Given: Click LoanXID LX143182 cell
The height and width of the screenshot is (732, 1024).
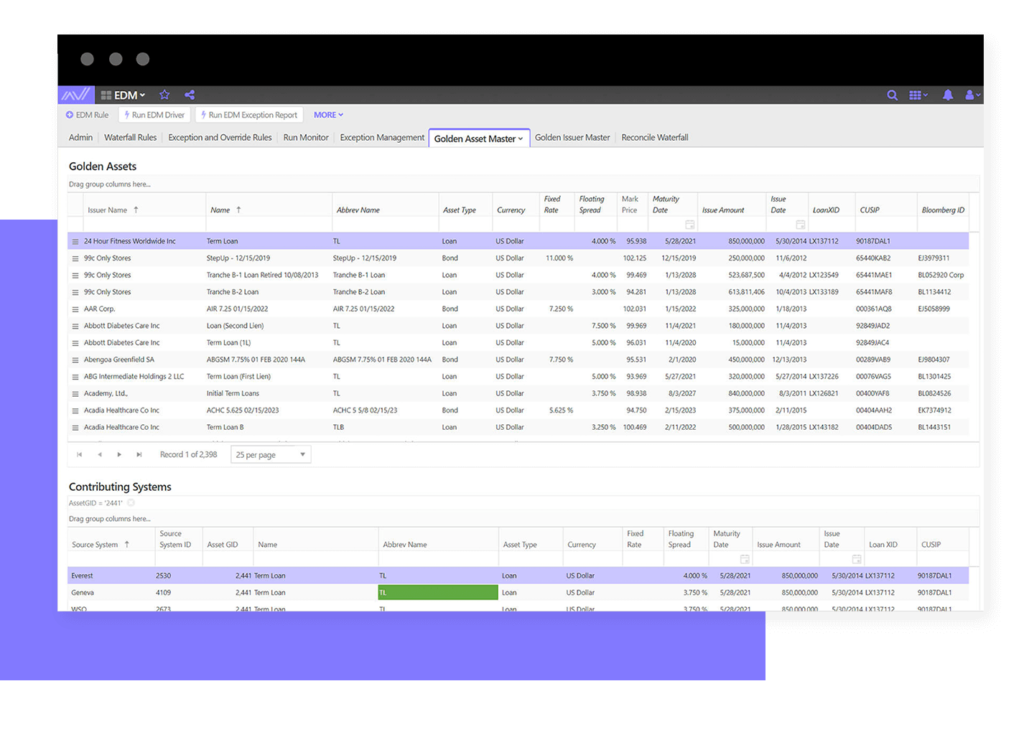Looking at the screenshot, I should [824, 428].
